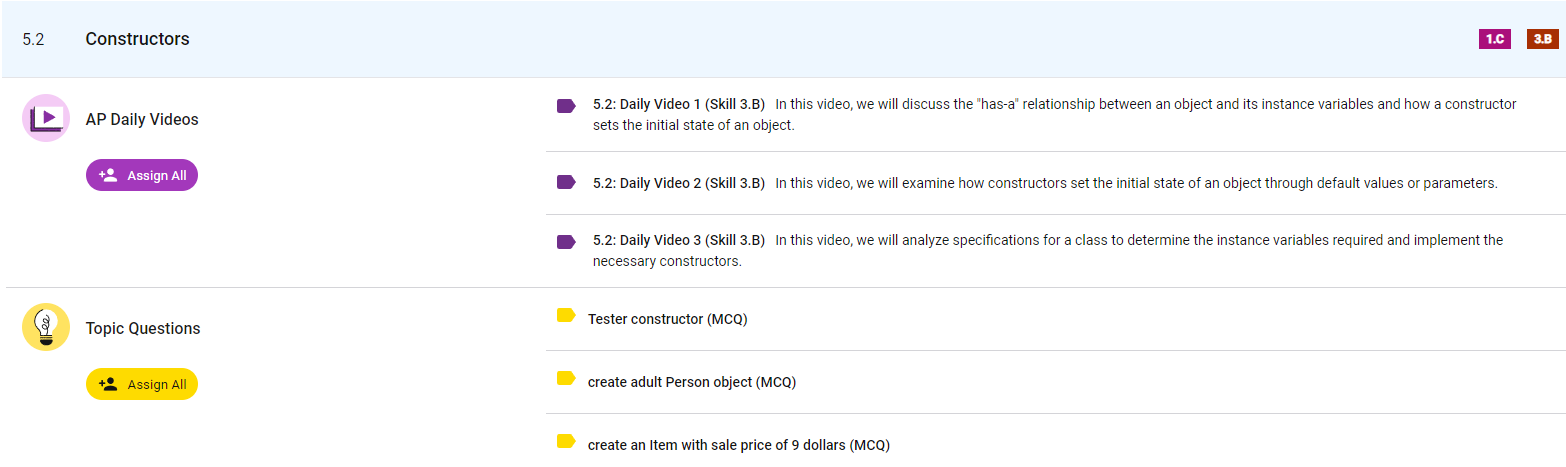The height and width of the screenshot is (467, 1566).
Task: Click yellow tag next to create an Item question
Action: coord(566,441)
